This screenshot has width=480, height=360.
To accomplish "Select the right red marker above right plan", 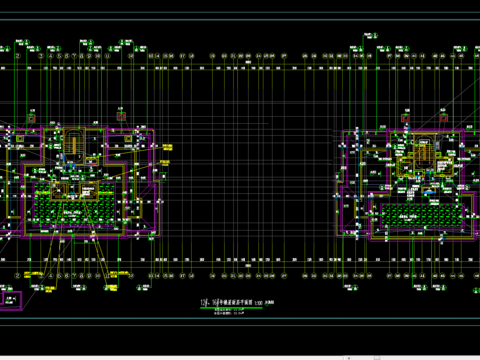I will click(443, 118).
